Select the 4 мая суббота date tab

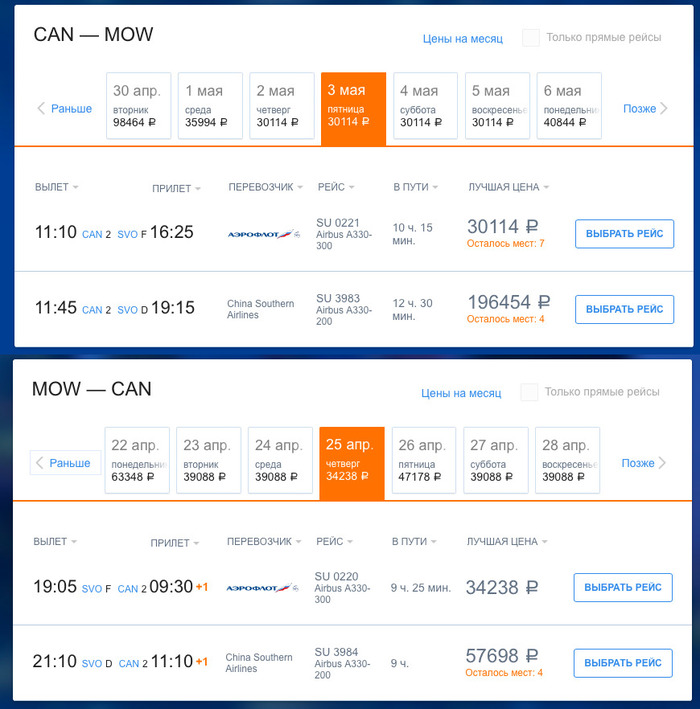425,105
